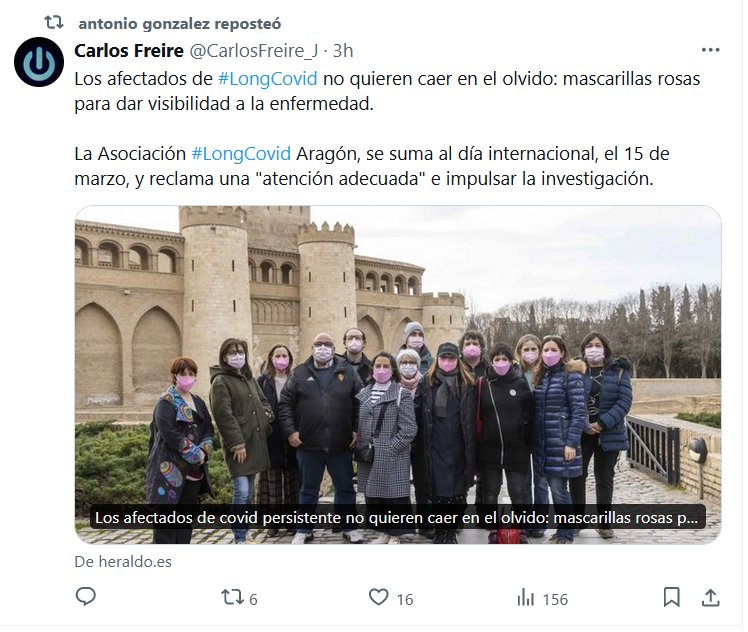Open @CarlosFreire_J handle link
This screenshot has width=748, height=632.
(x=254, y=51)
